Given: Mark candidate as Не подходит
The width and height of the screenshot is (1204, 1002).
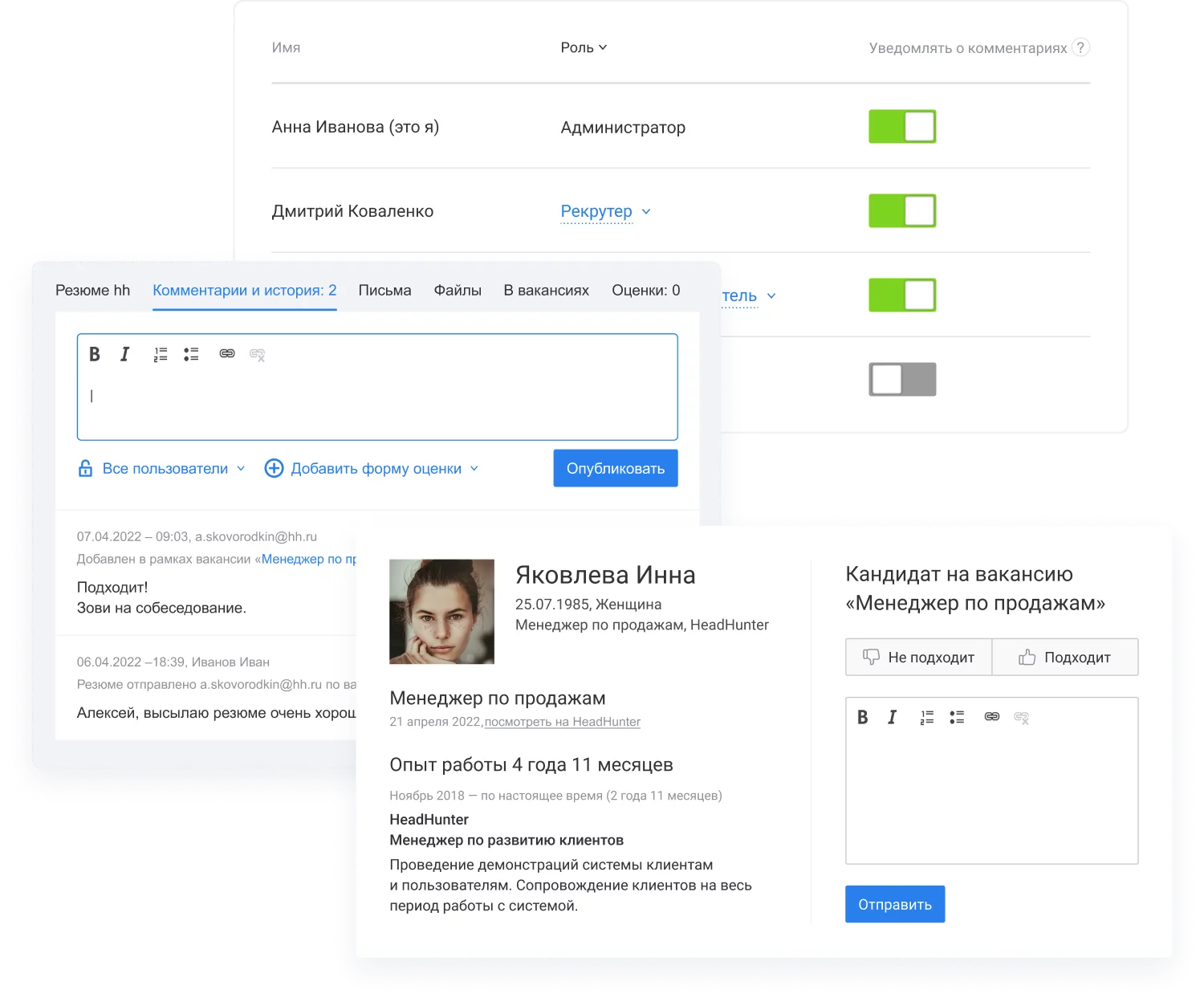Looking at the screenshot, I should [x=918, y=658].
